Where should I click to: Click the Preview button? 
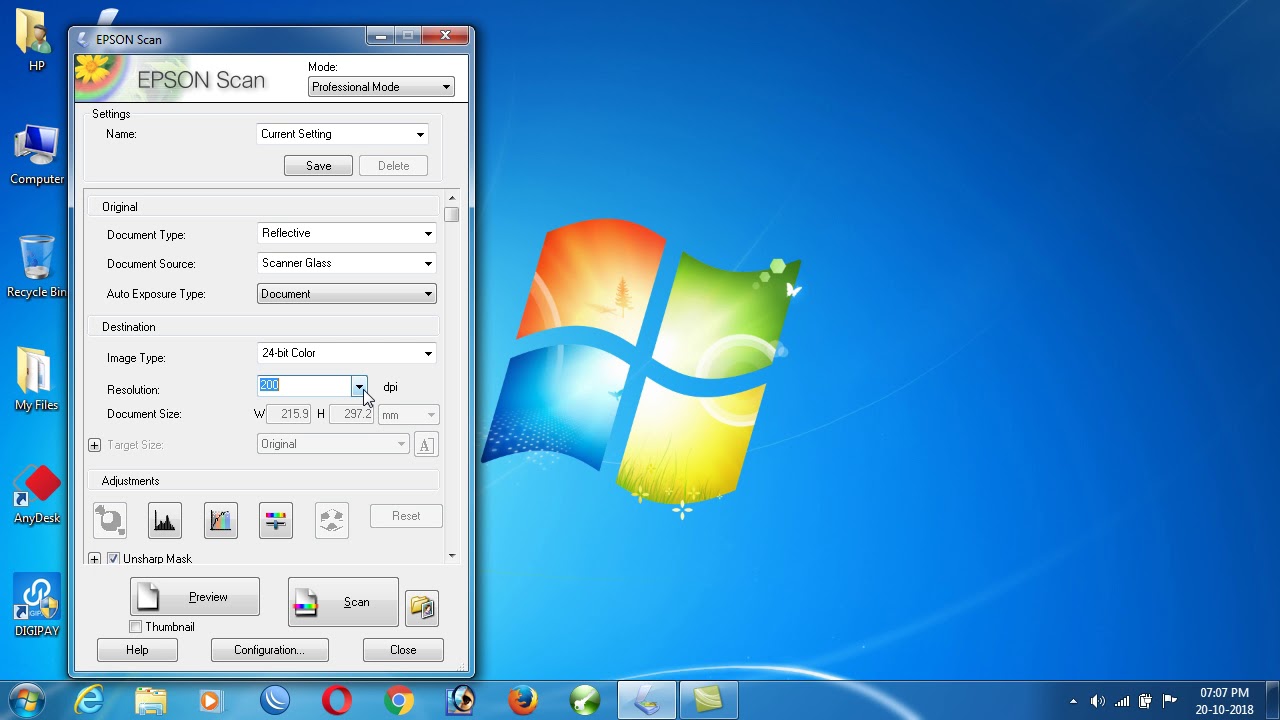(x=194, y=597)
